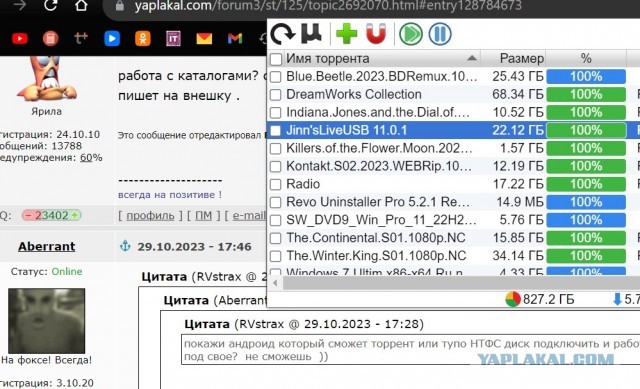Add a torrent with the green plus icon
This screenshot has width=640, height=389.
click(x=346, y=33)
